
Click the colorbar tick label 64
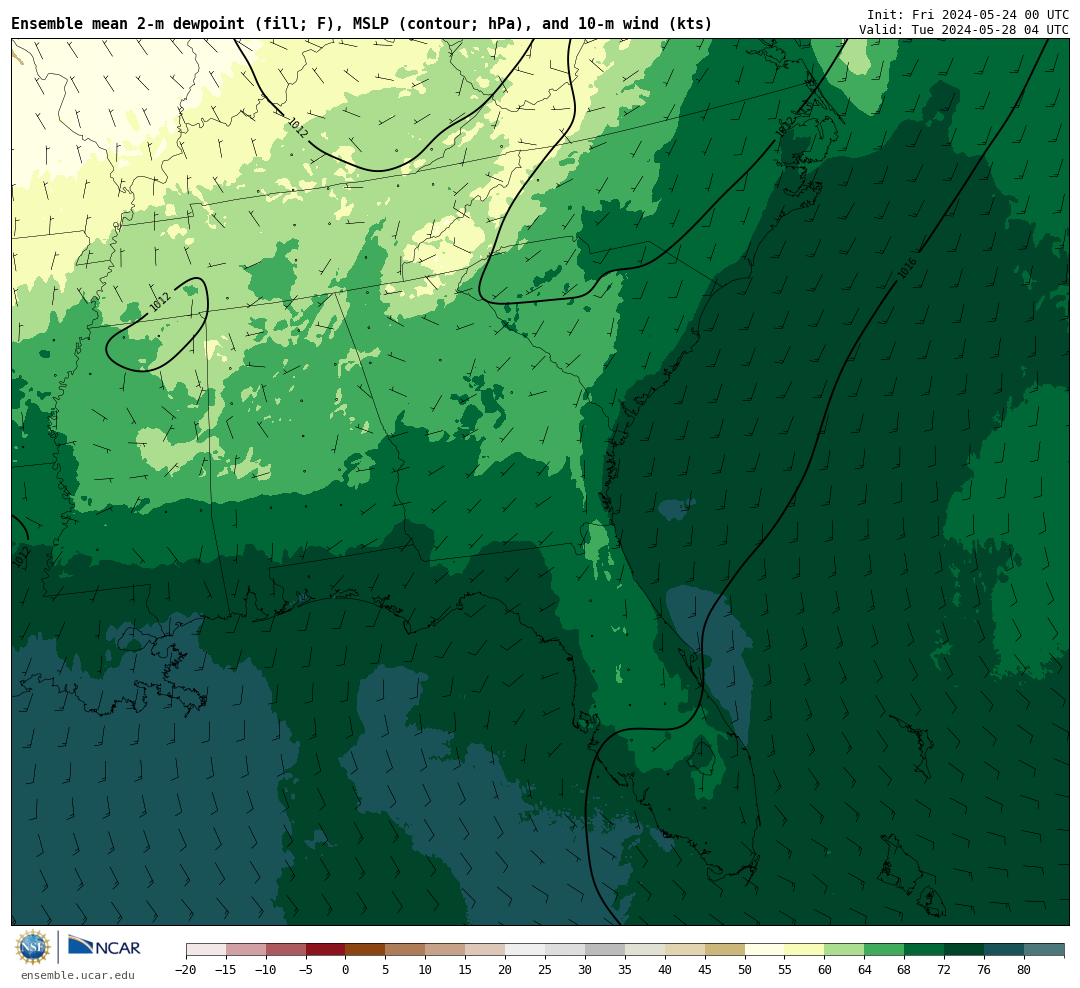pos(865,970)
